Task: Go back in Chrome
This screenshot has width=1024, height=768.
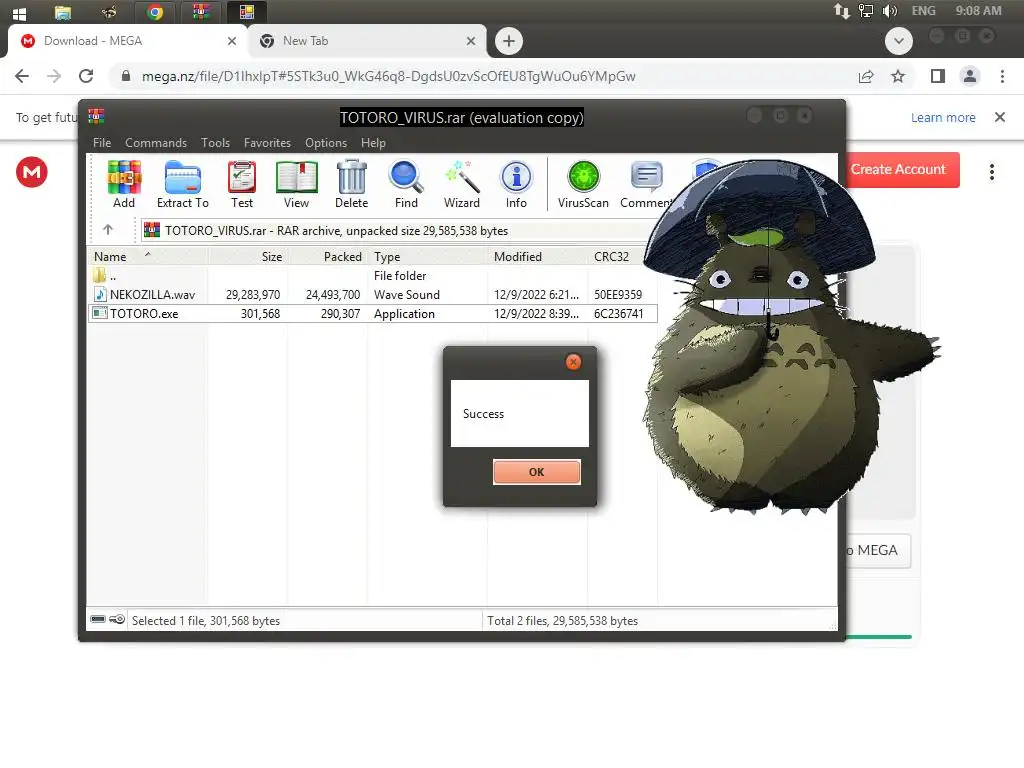Action: pos(22,76)
